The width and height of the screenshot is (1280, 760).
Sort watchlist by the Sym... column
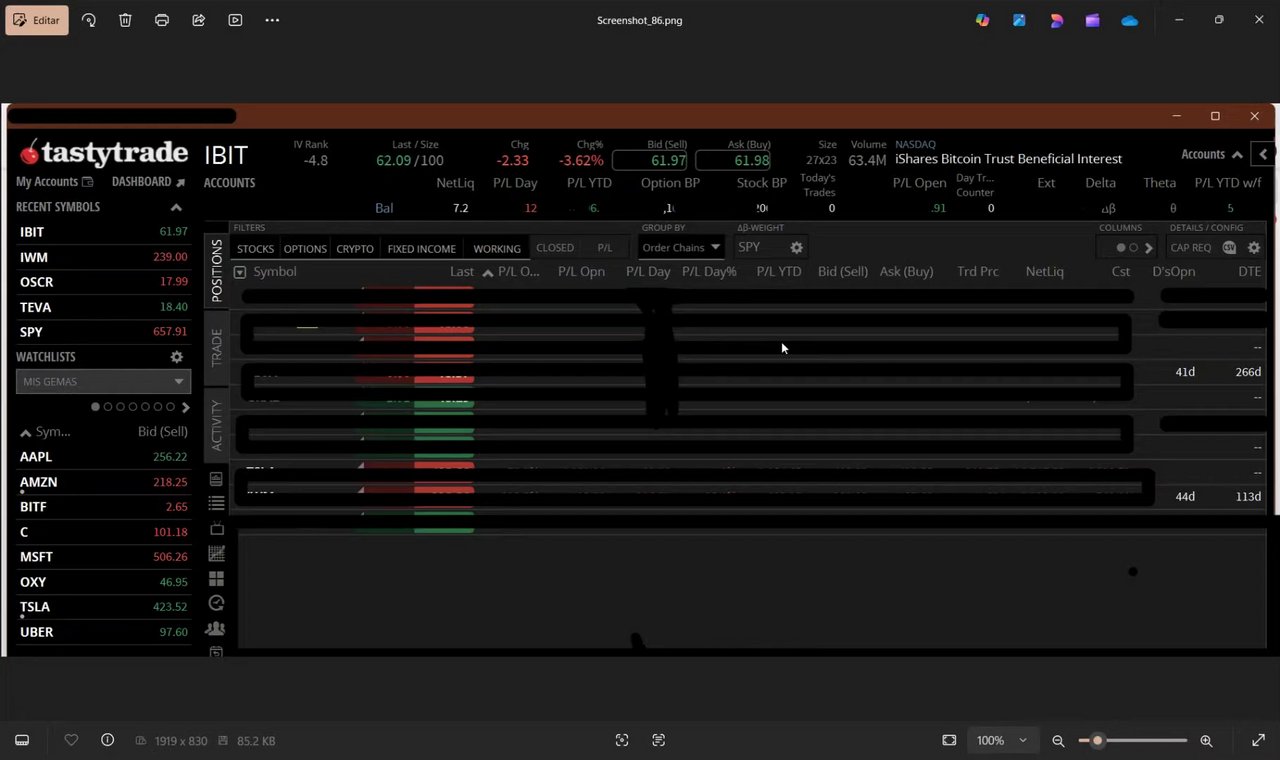46,432
